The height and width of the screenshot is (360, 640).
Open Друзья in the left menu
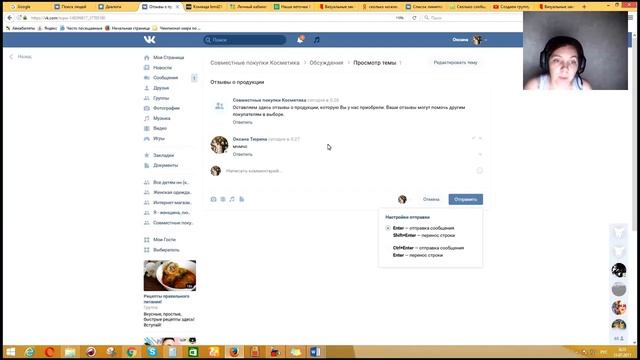tap(161, 88)
